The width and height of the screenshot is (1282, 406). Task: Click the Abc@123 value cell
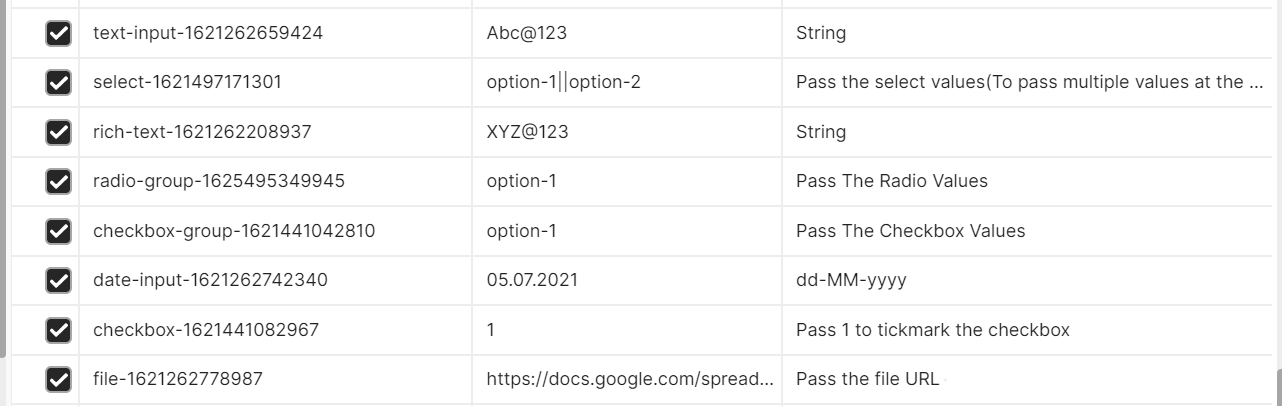[x=627, y=33]
